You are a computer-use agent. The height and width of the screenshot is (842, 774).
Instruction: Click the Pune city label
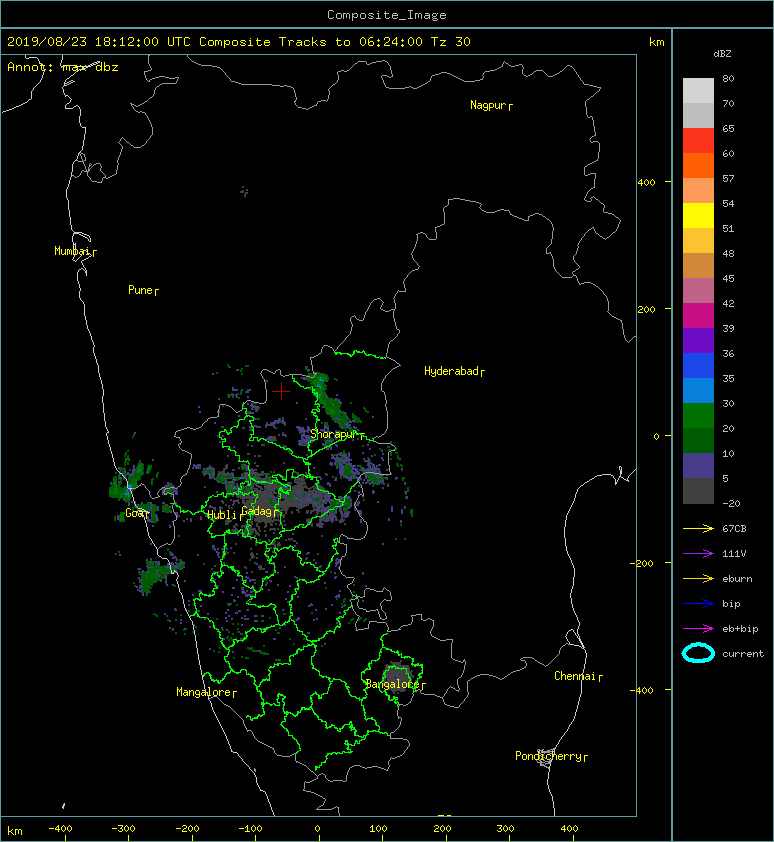tap(140, 290)
